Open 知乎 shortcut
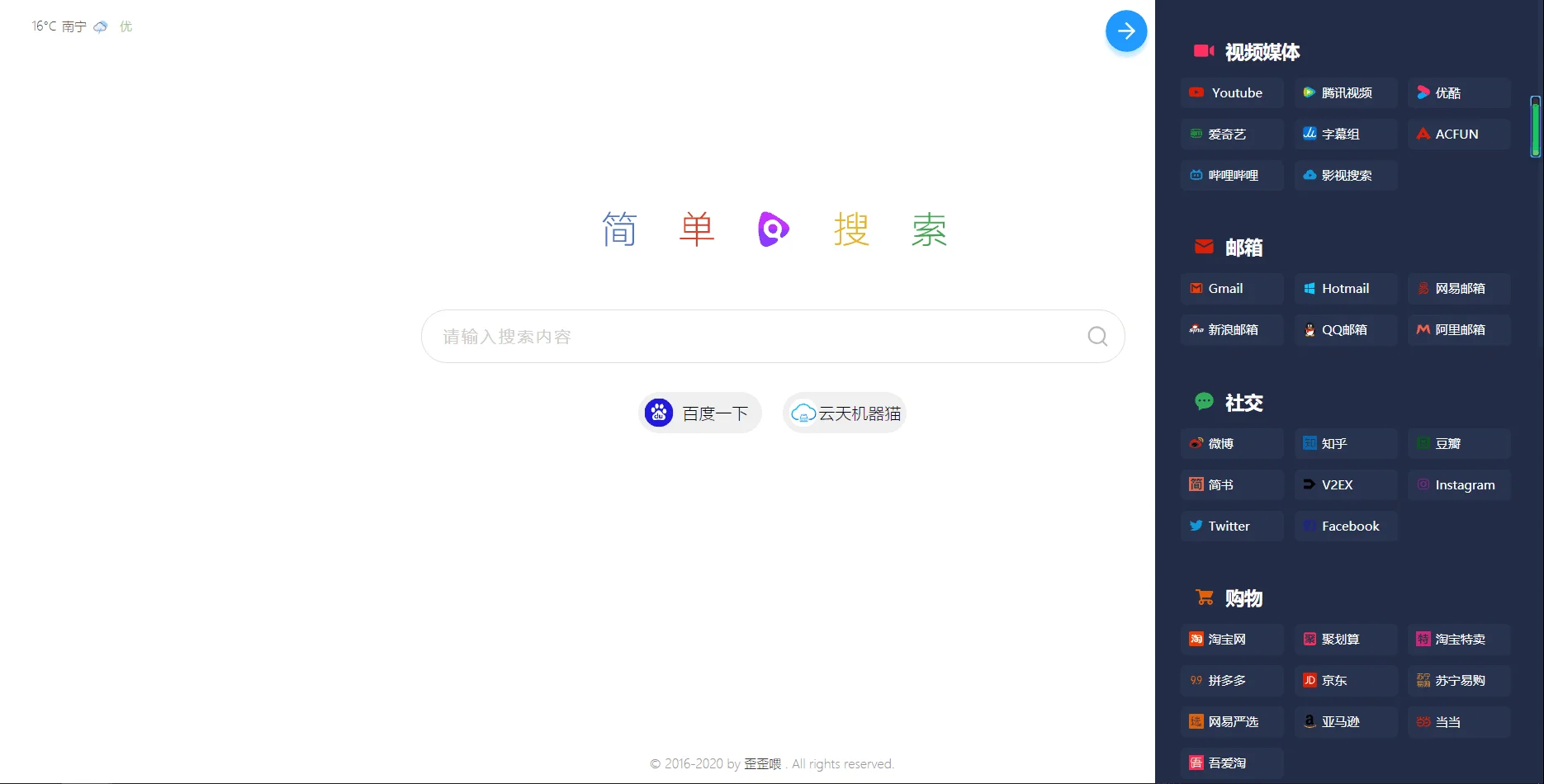The image size is (1544, 784). 1346,444
